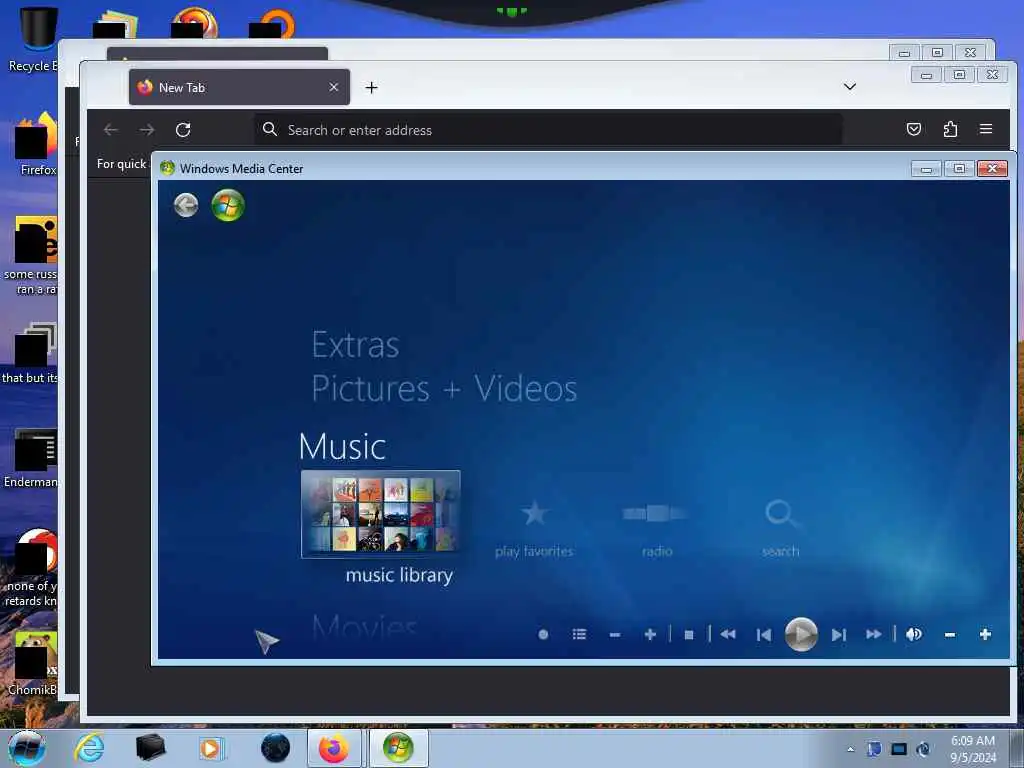Show hidden system tray icons
The height and width of the screenshot is (768, 1024).
click(850, 749)
